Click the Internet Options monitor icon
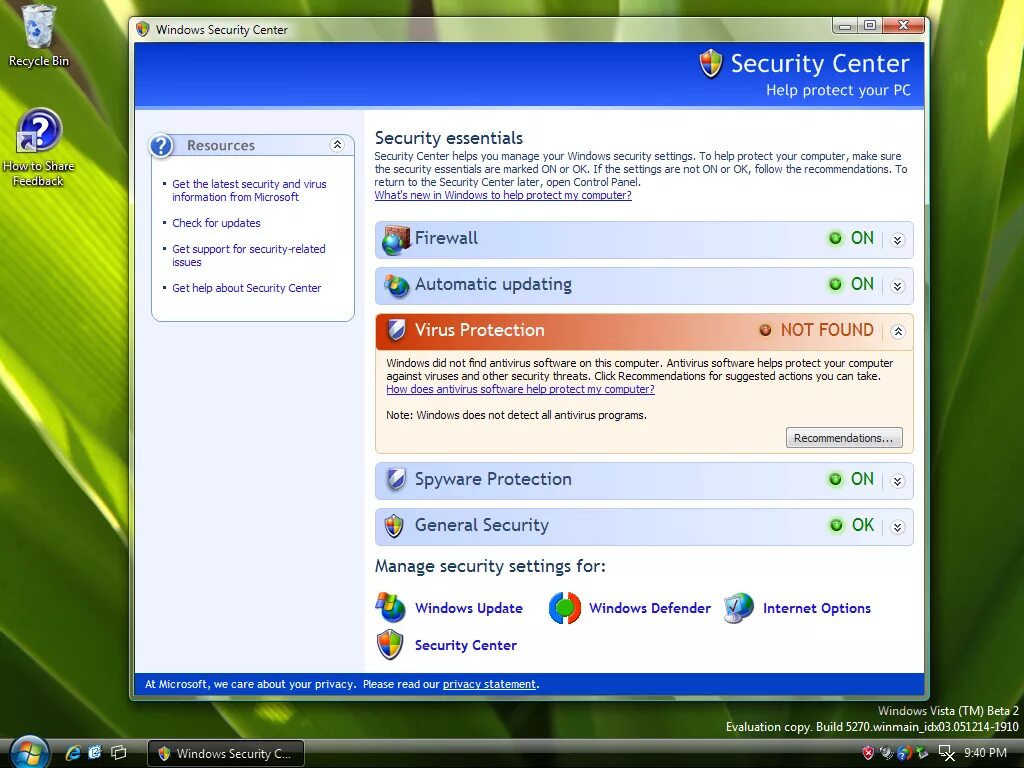Image resolution: width=1024 pixels, height=768 pixels. coord(739,608)
